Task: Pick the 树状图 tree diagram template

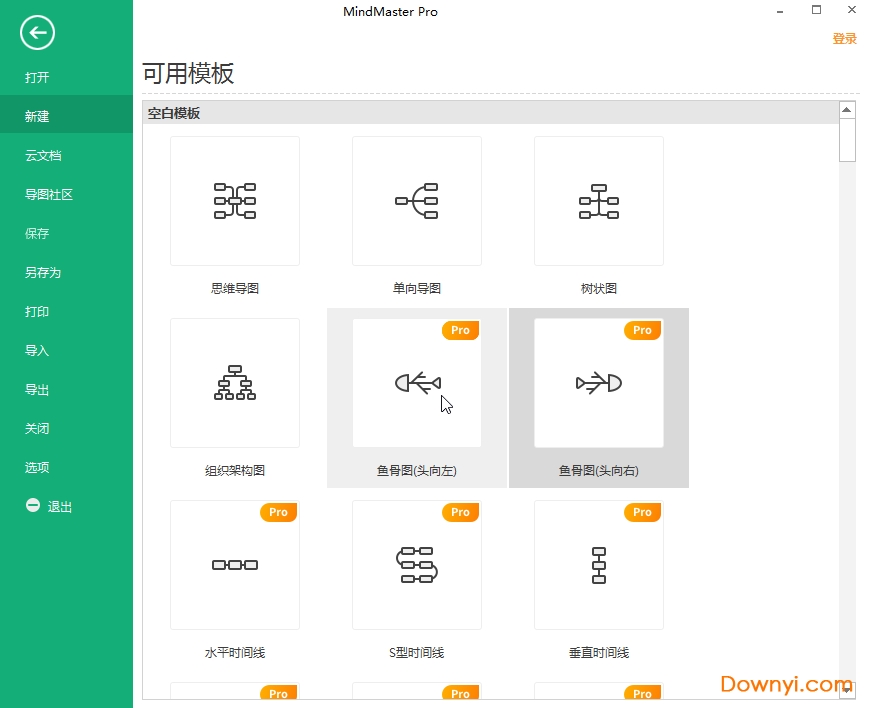Action: coord(599,201)
